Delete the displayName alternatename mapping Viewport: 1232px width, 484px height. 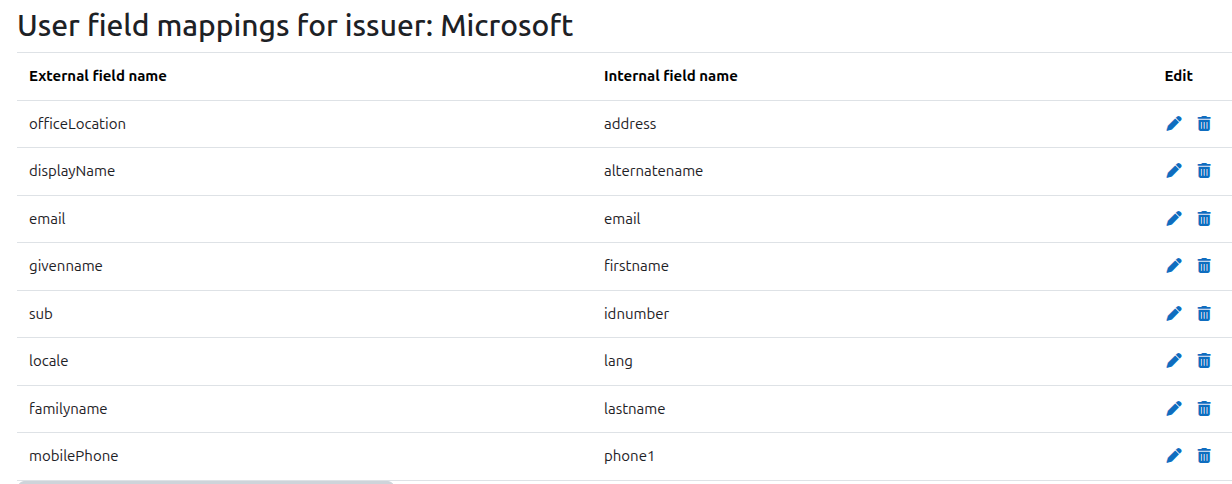point(1204,171)
